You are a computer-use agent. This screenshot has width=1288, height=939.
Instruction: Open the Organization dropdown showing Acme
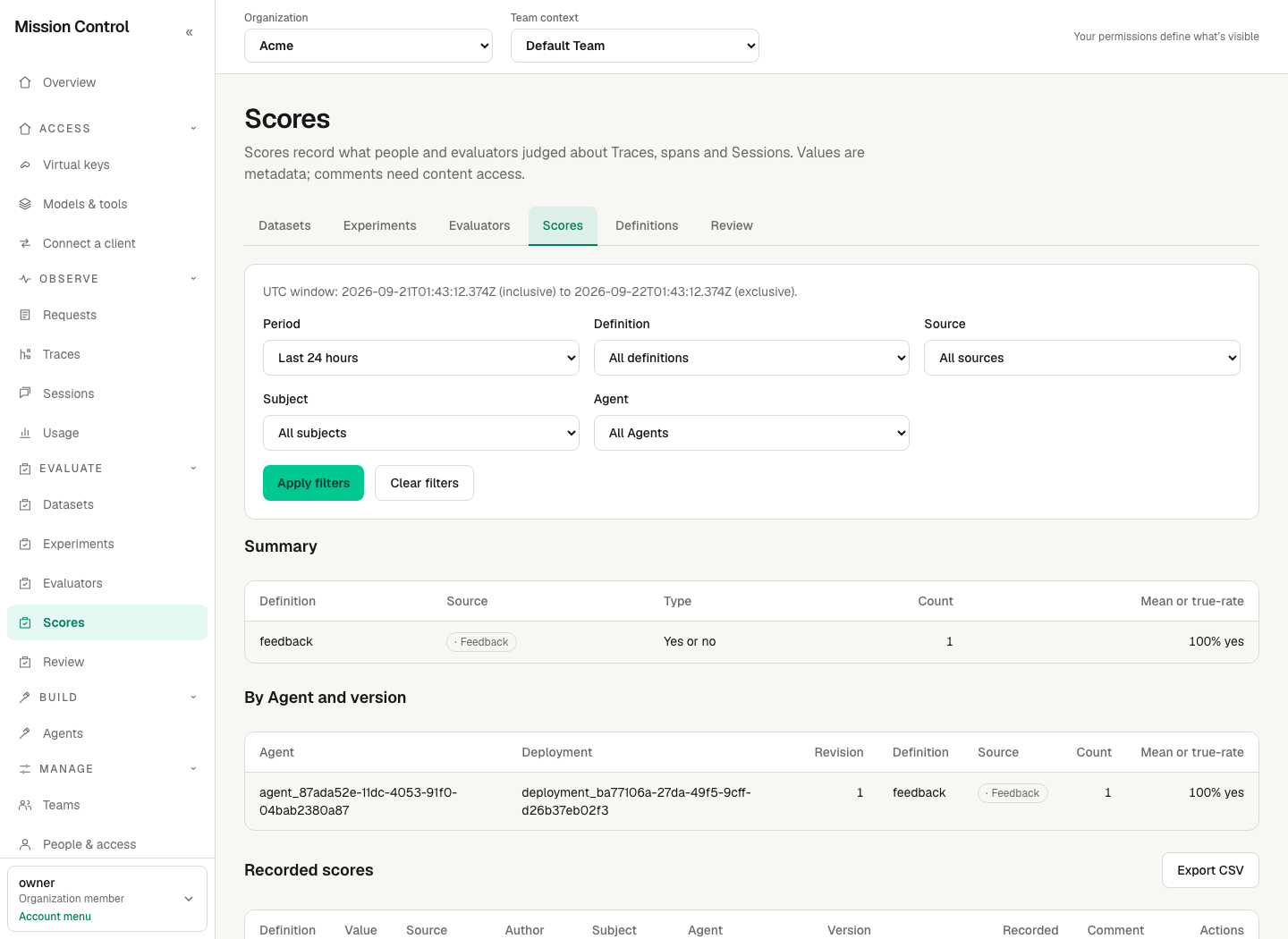pyautogui.click(x=369, y=46)
